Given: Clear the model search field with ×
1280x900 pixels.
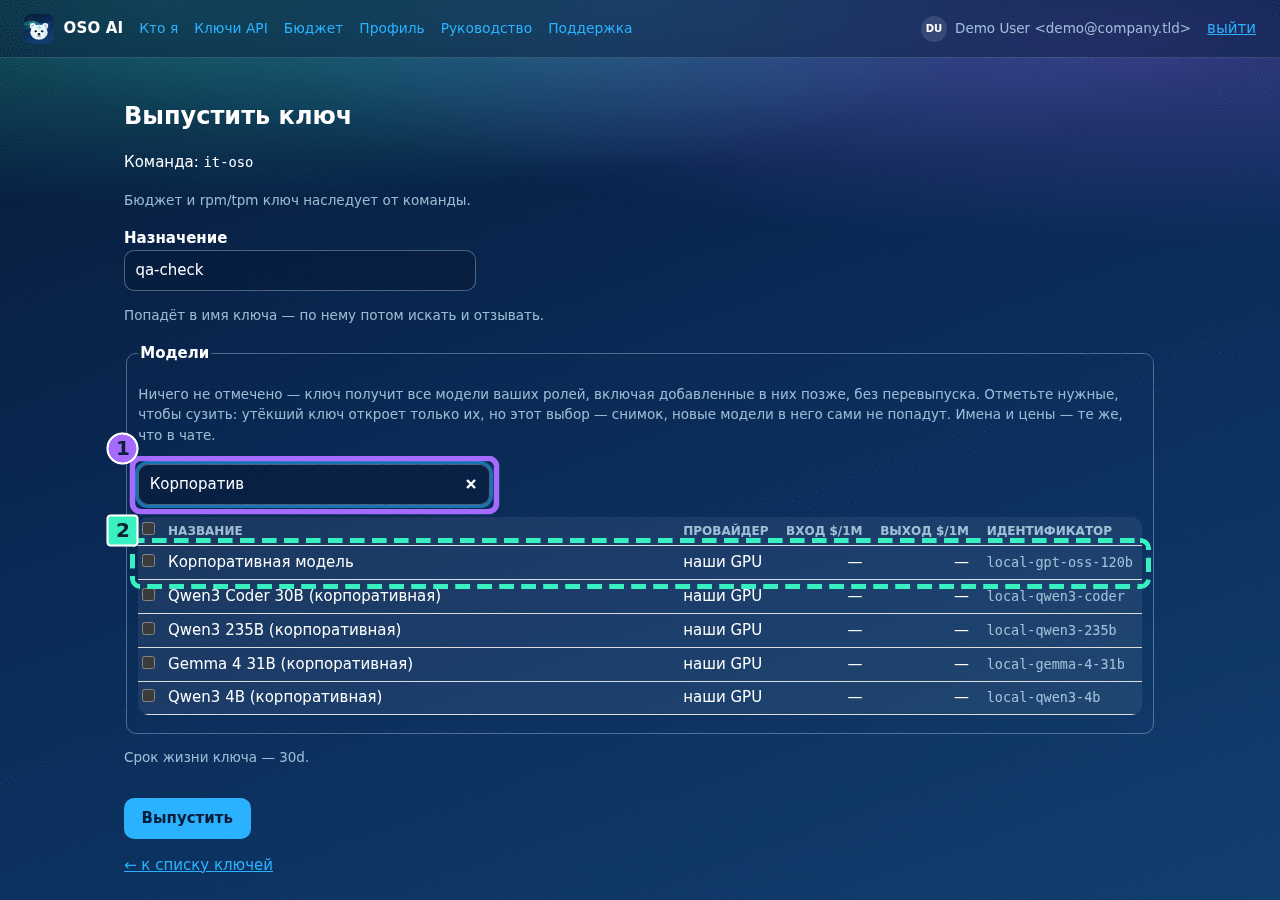Looking at the screenshot, I should (x=471, y=484).
